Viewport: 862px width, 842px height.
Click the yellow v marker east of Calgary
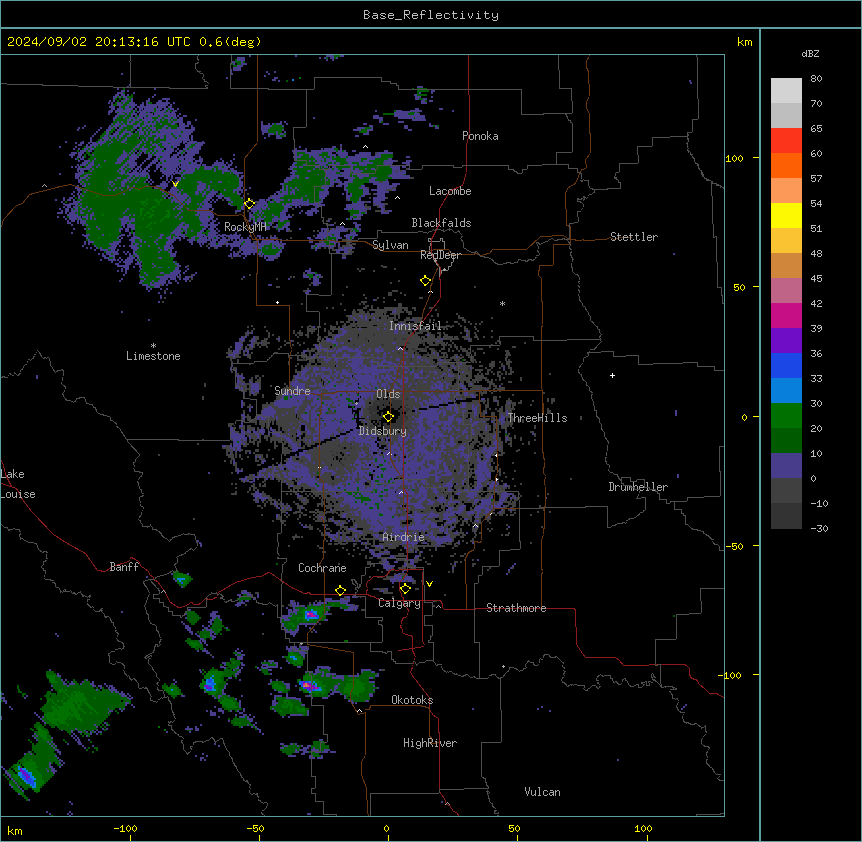click(x=429, y=584)
